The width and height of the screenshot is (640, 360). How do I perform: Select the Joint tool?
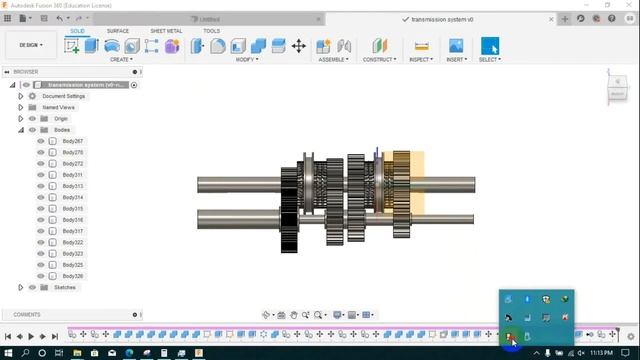click(344, 46)
